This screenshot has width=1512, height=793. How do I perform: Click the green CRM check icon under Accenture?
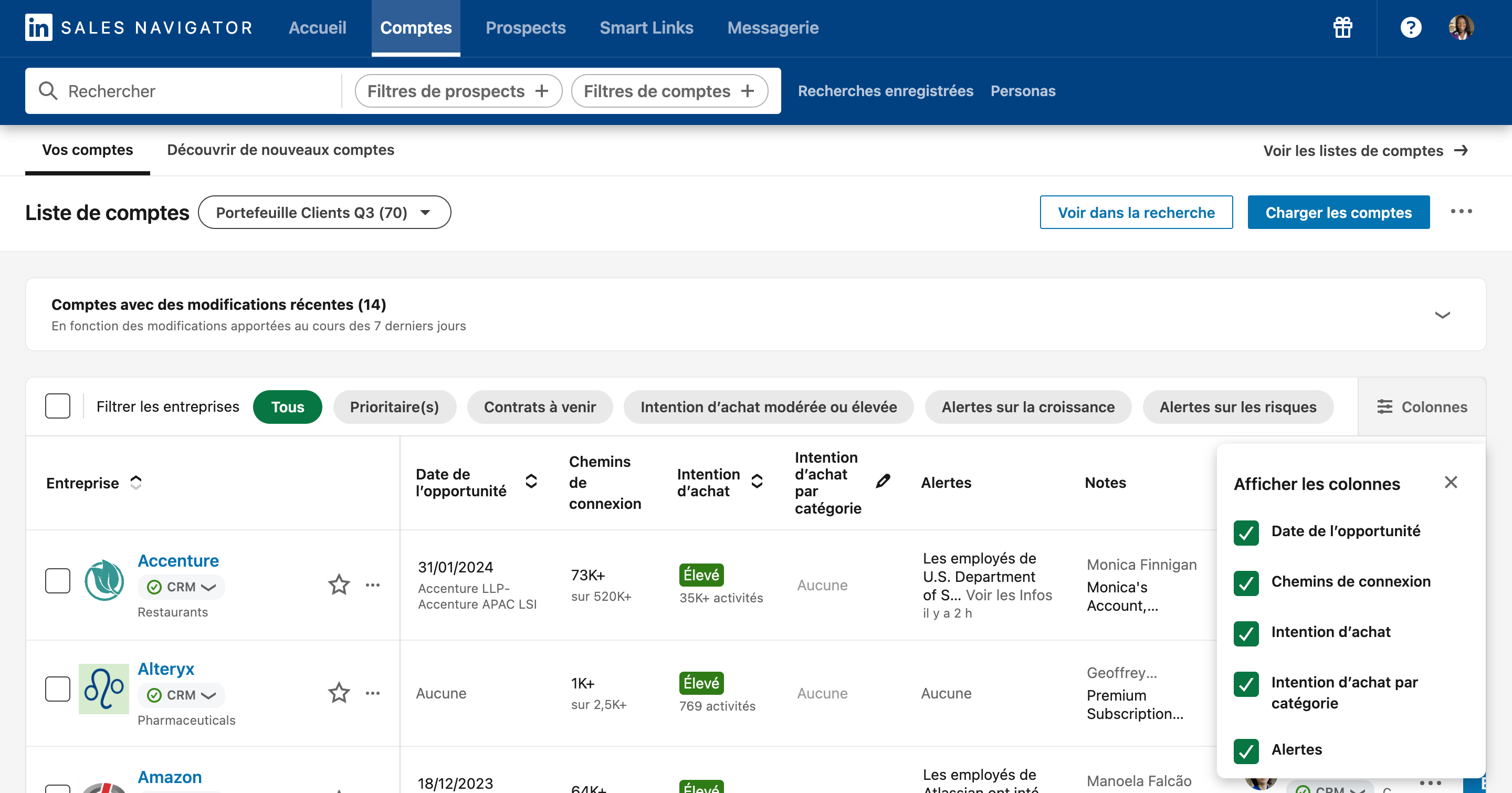154,587
